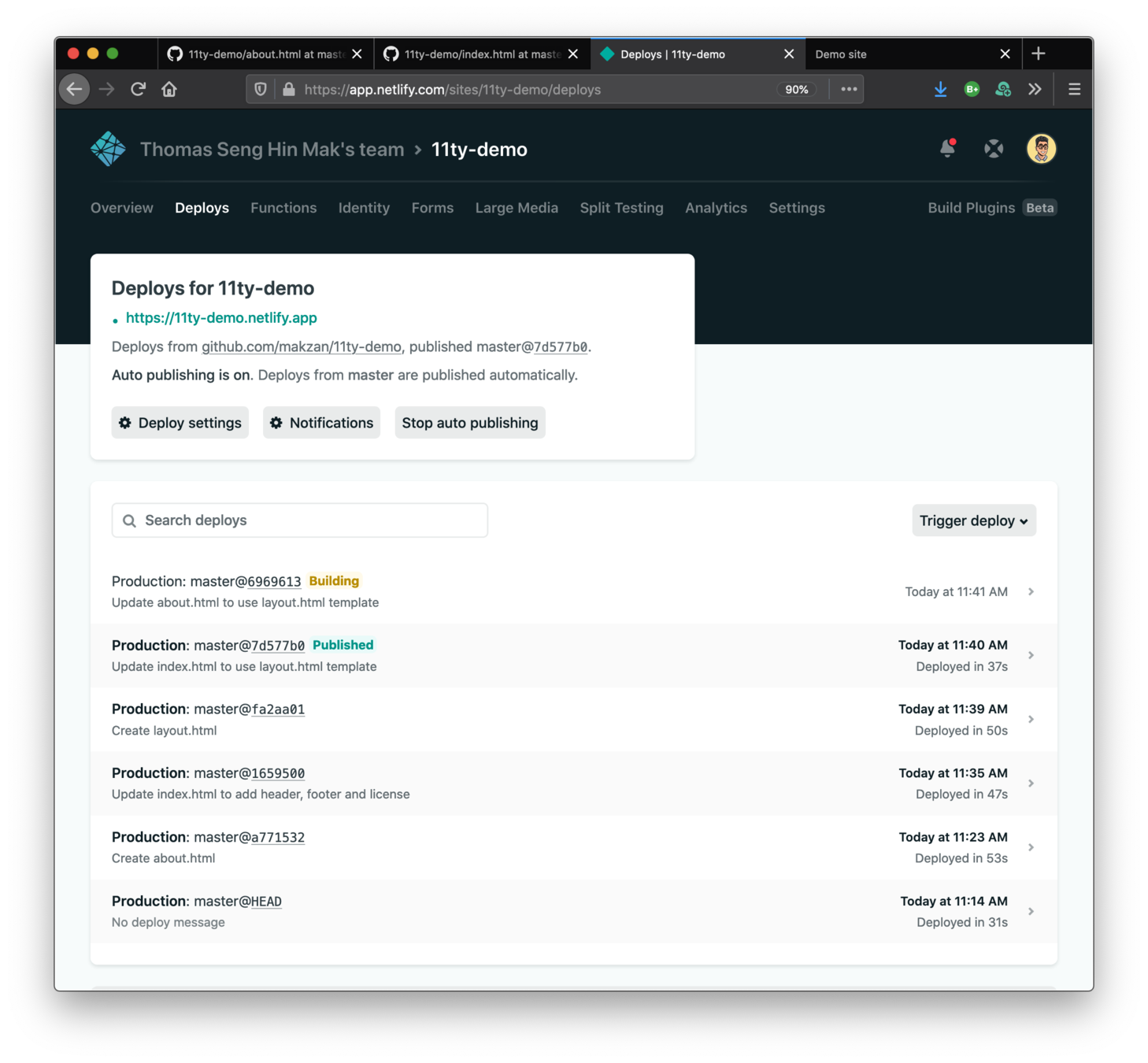Click 'Update about.html to use layout.html template'
This screenshot has height=1063, width=1148.
pyautogui.click(x=246, y=602)
